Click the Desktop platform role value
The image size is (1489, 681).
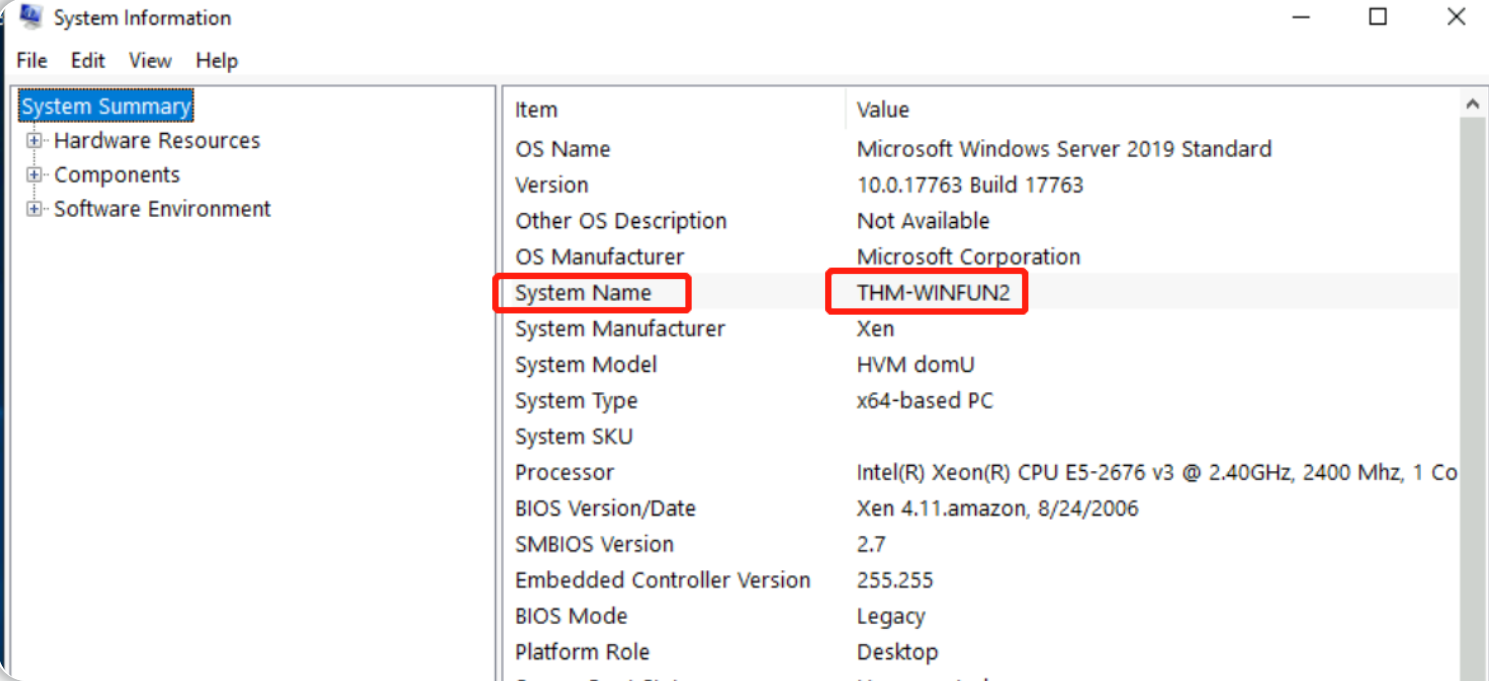coord(897,653)
